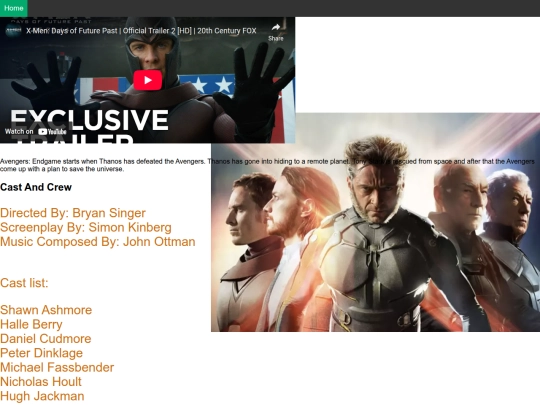
Task: Select the name Nicholas Hoult
Action: (x=41, y=382)
